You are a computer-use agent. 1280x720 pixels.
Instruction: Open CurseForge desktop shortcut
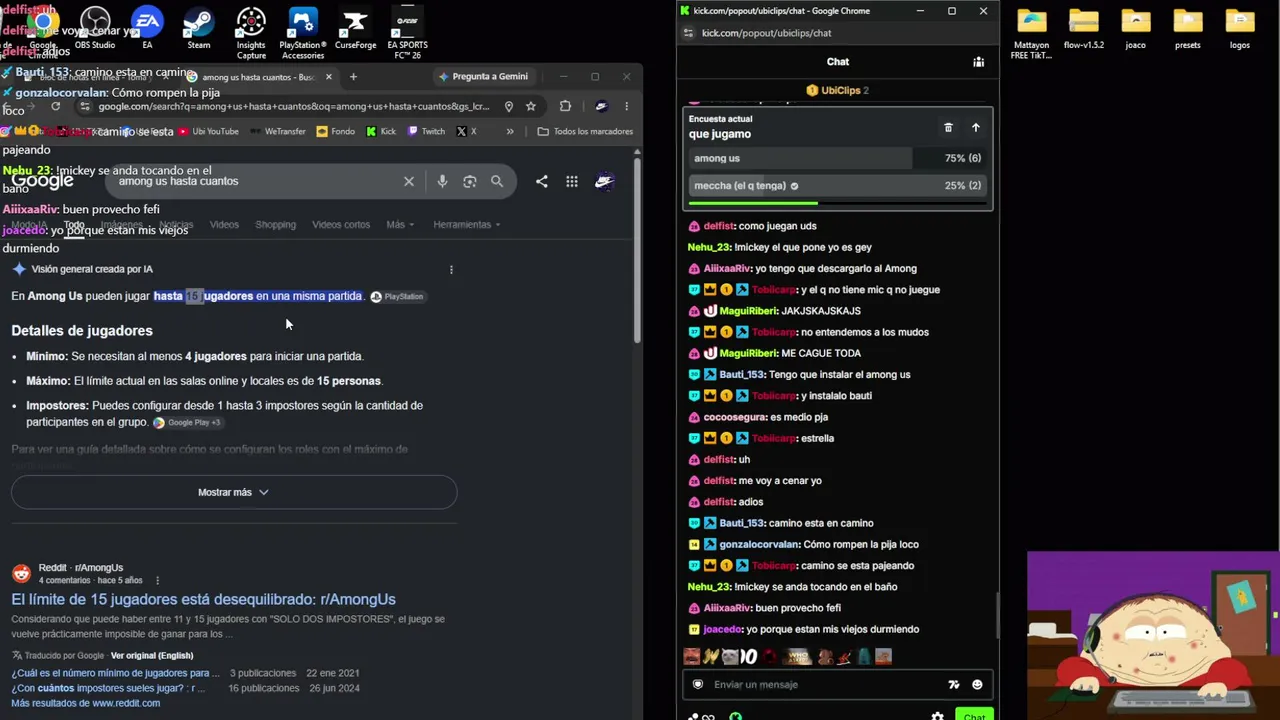coord(355,28)
